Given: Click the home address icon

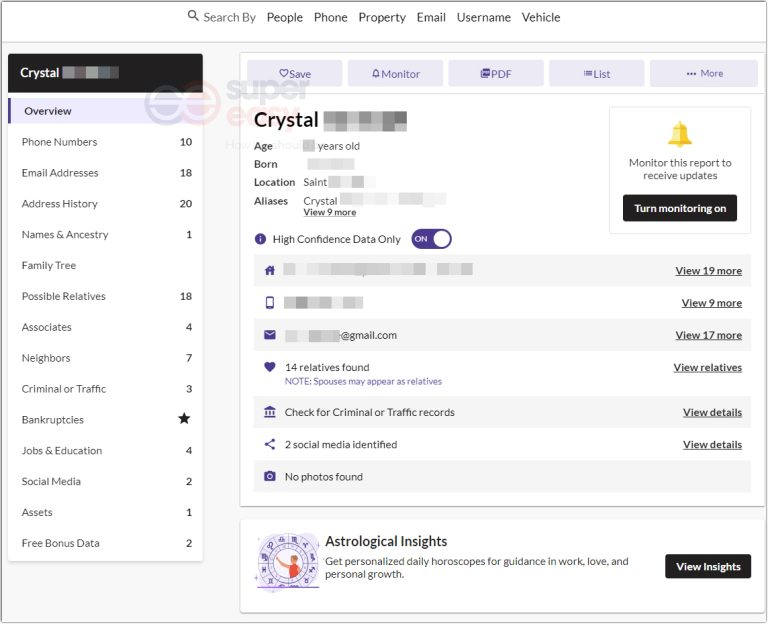Looking at the screenshot, I should point(269,270).
